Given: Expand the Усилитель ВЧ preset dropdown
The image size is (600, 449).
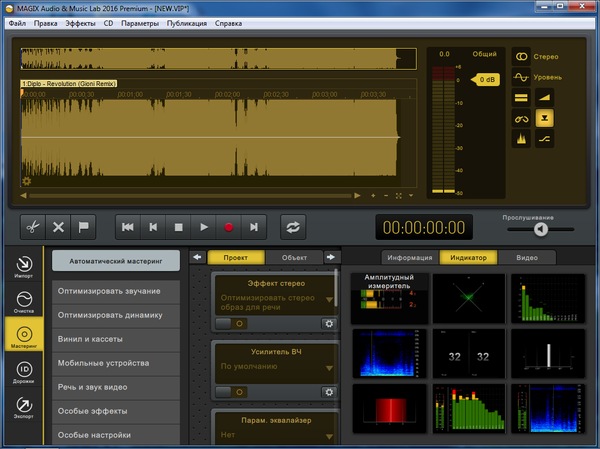Looking at the screenshot, I should 328,367.
